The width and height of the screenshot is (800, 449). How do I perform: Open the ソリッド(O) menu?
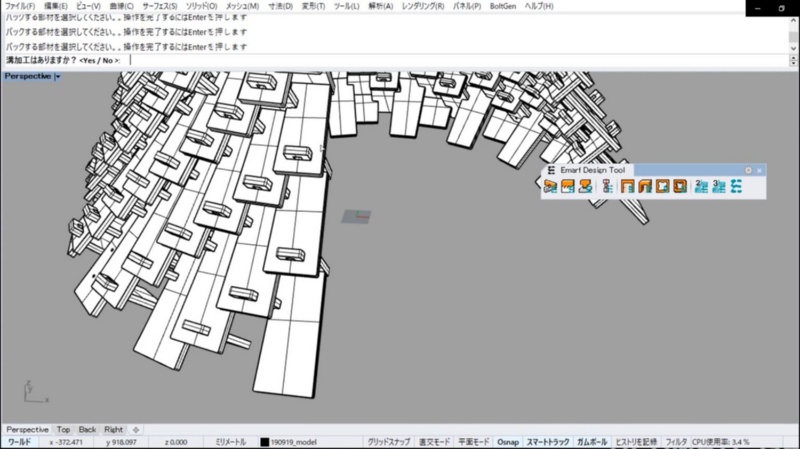click(x=201, y=6)
